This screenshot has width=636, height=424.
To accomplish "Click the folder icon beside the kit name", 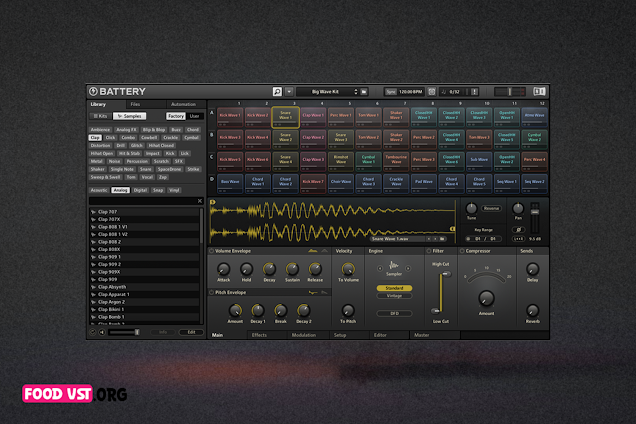I will point(364,92).
